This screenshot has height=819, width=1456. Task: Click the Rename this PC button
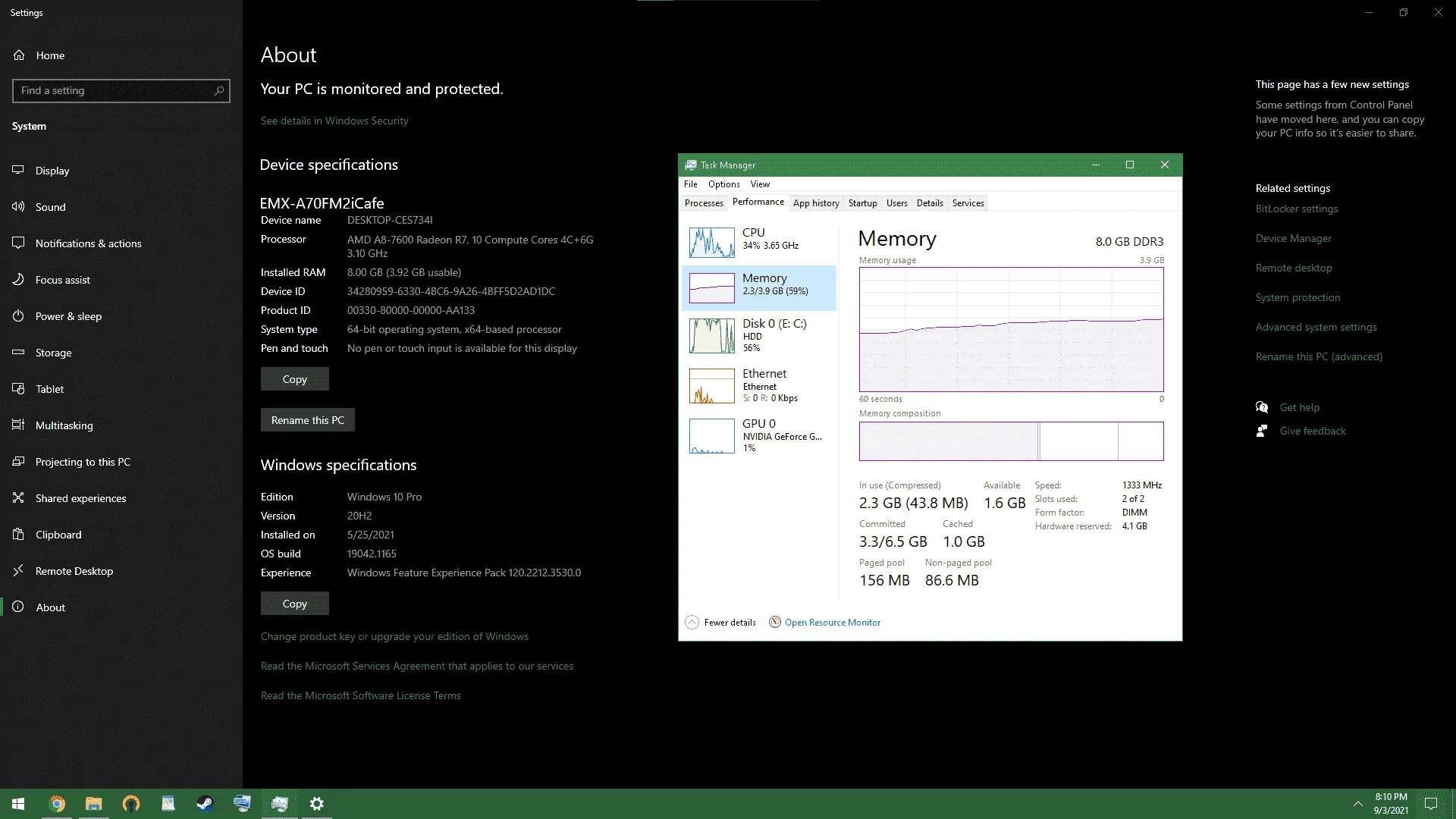coord(308,420)
